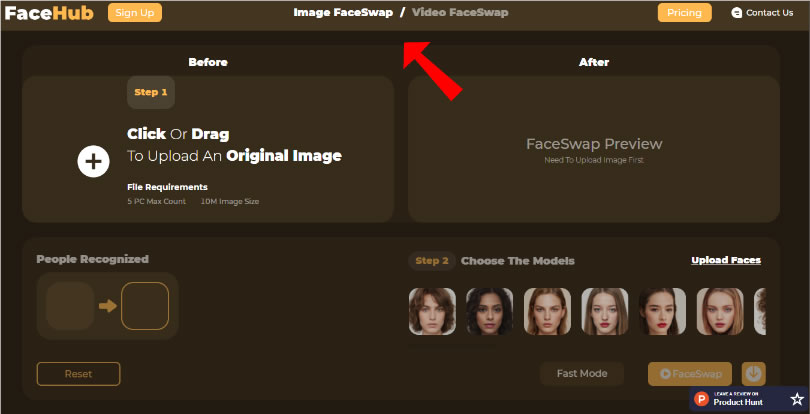Click the Upload Faces link
This screenshot has width=810, height=414.
726,260
